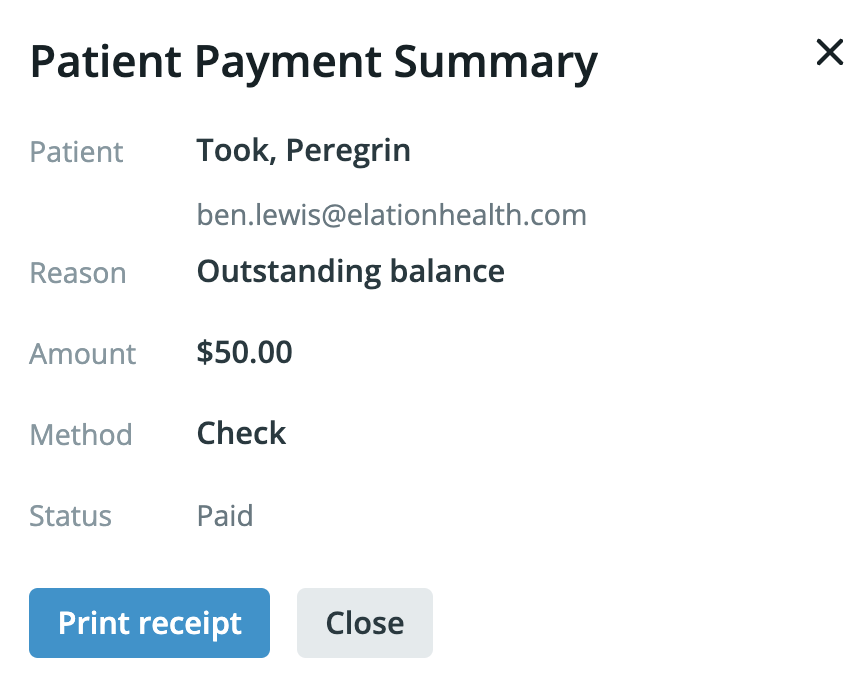The image size is (860, 686).
Task: Click the Method field label
Action: point(81,435)
